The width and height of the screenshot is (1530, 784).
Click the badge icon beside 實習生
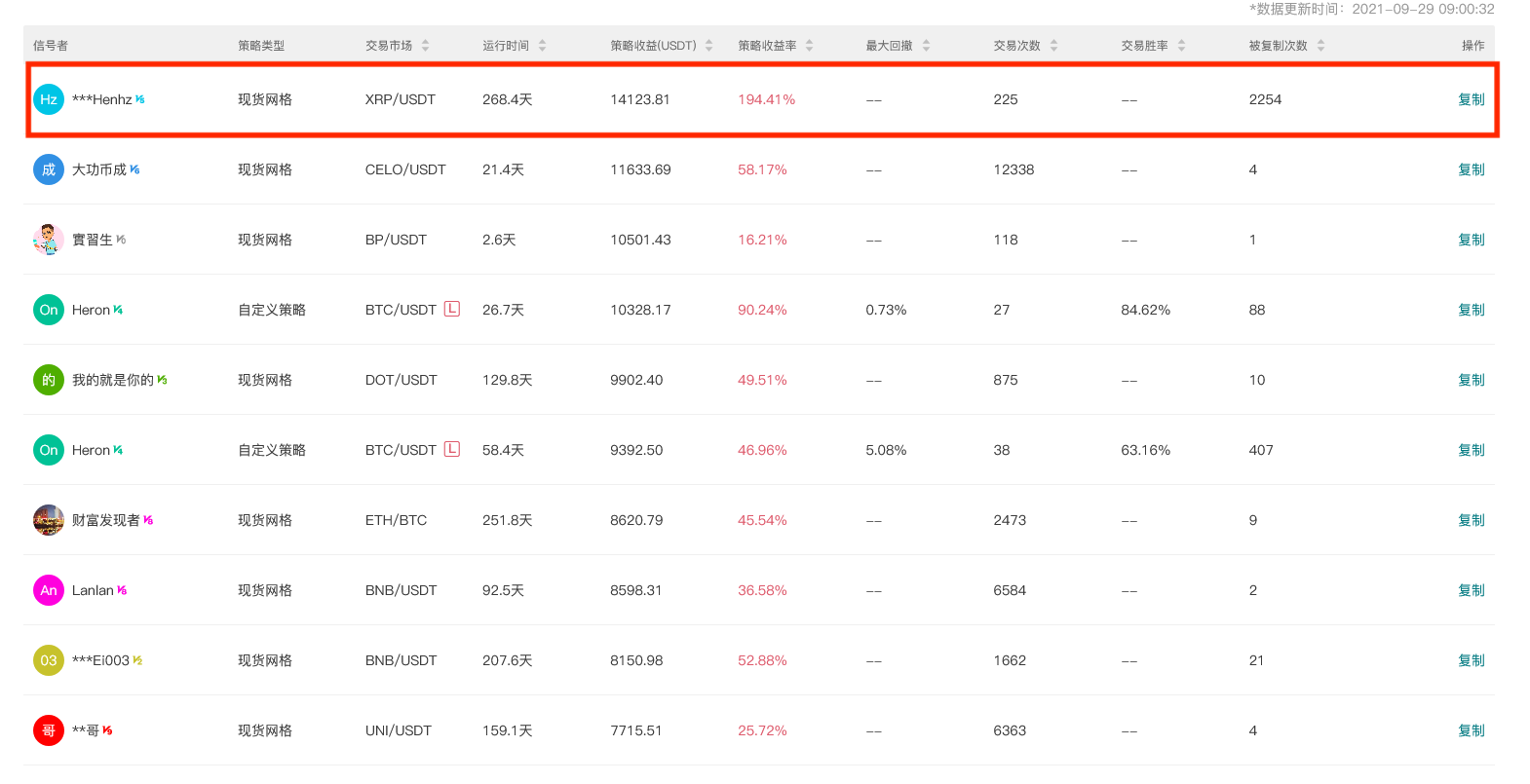coord(121,240)
